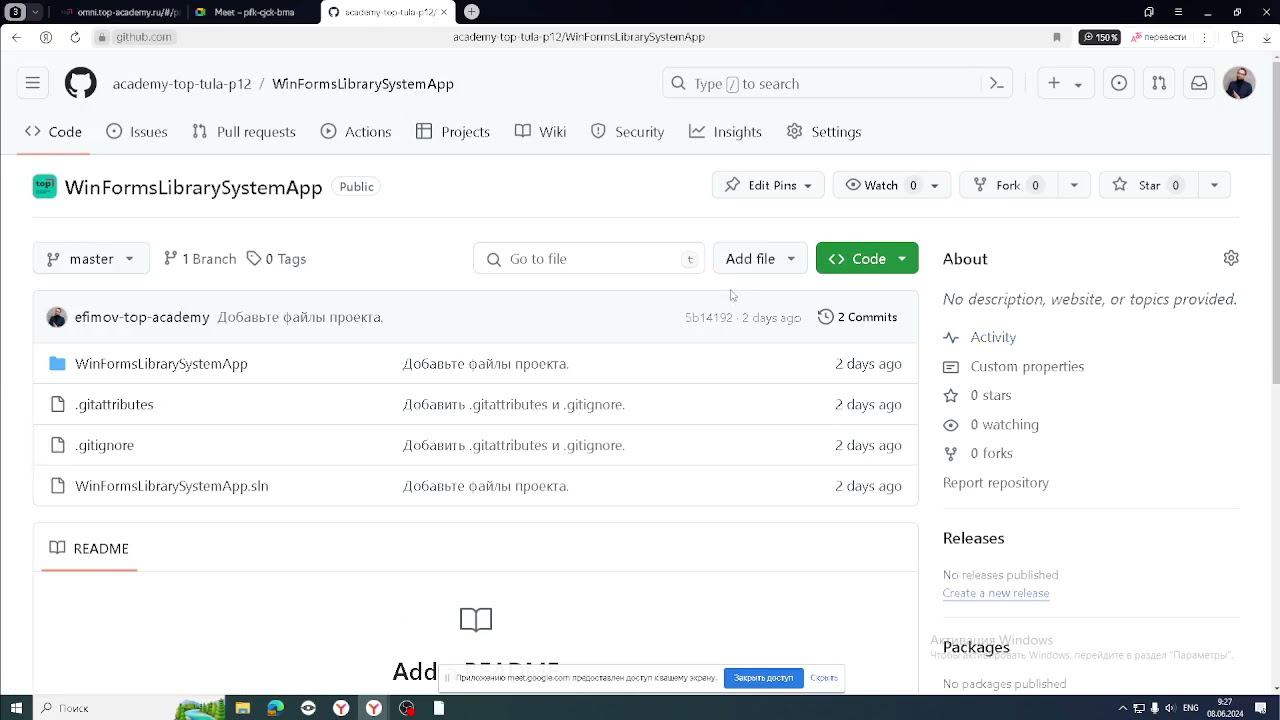Open commit hash 5b14192
The height and width of the screenshot is (720, 1280).
click(709, 318)
